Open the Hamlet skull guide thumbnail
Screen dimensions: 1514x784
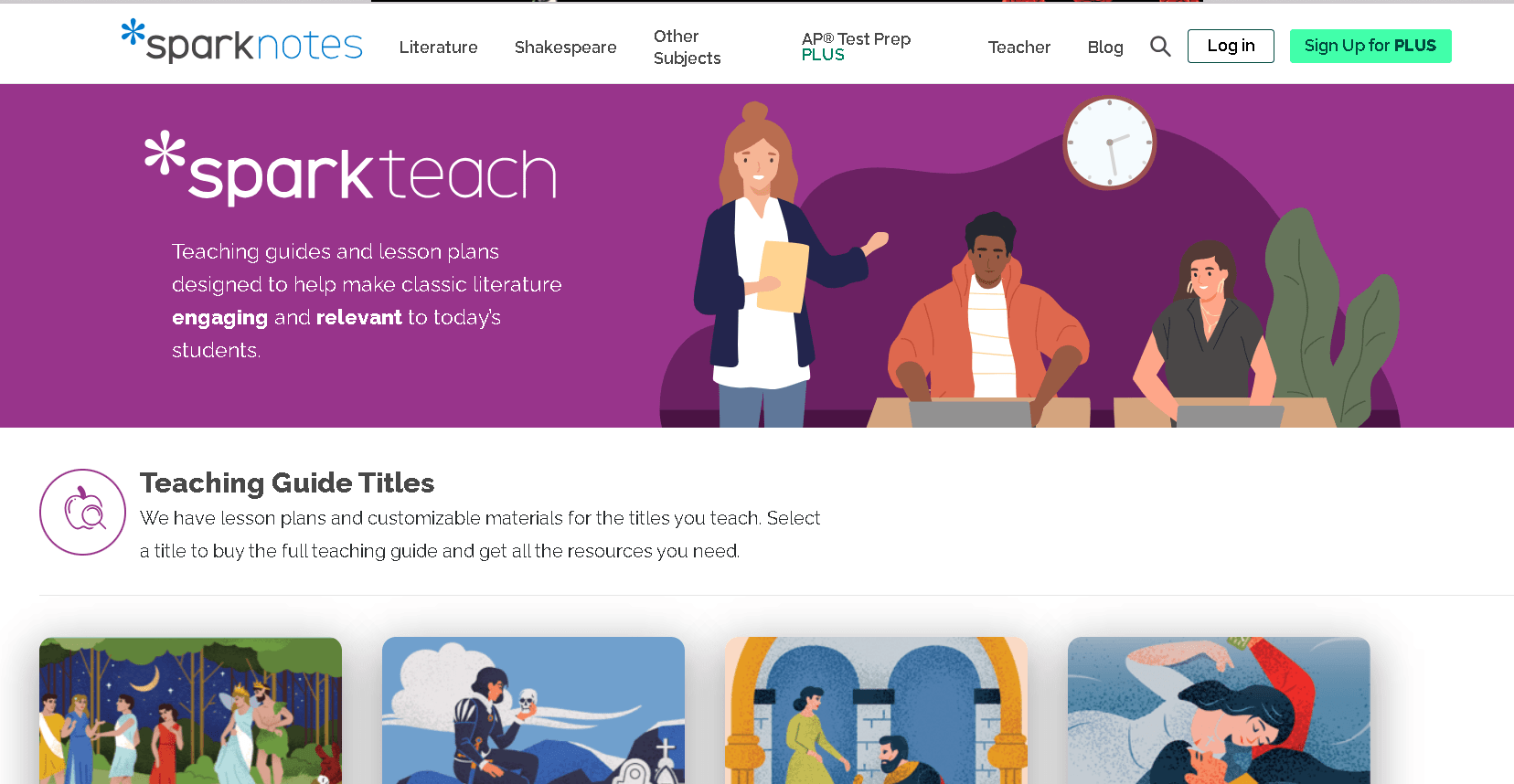click(x=533, y=710)
